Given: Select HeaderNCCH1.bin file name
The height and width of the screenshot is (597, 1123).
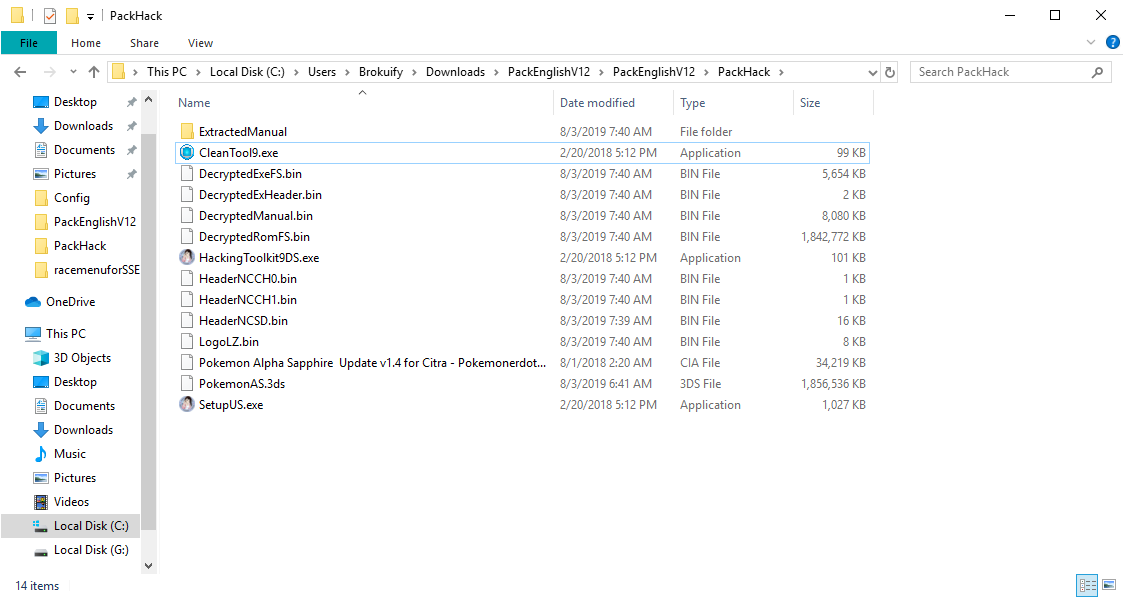Looking at the screenshot, I should [x=248, y=300].
